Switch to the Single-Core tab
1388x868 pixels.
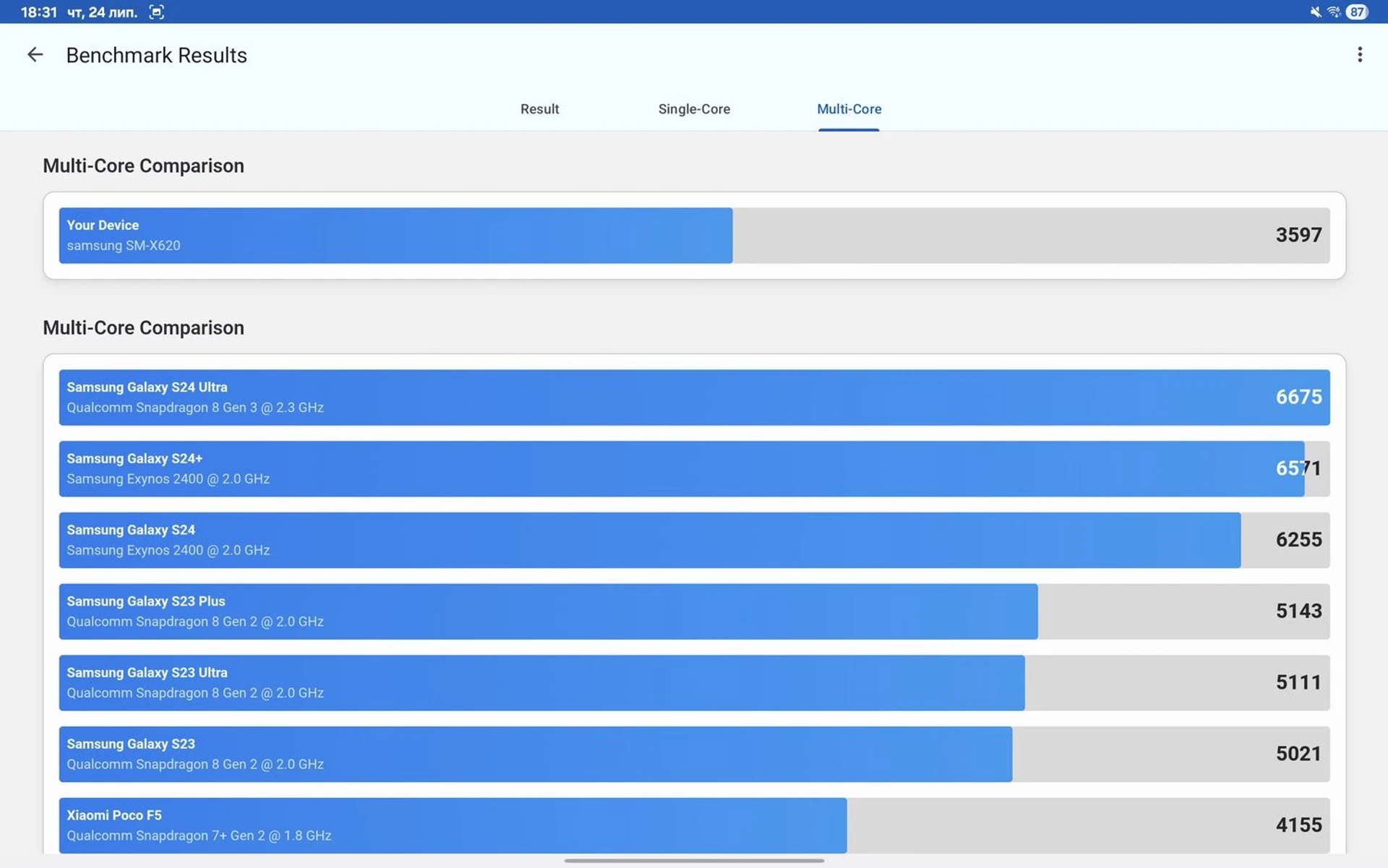click(693, 109)
